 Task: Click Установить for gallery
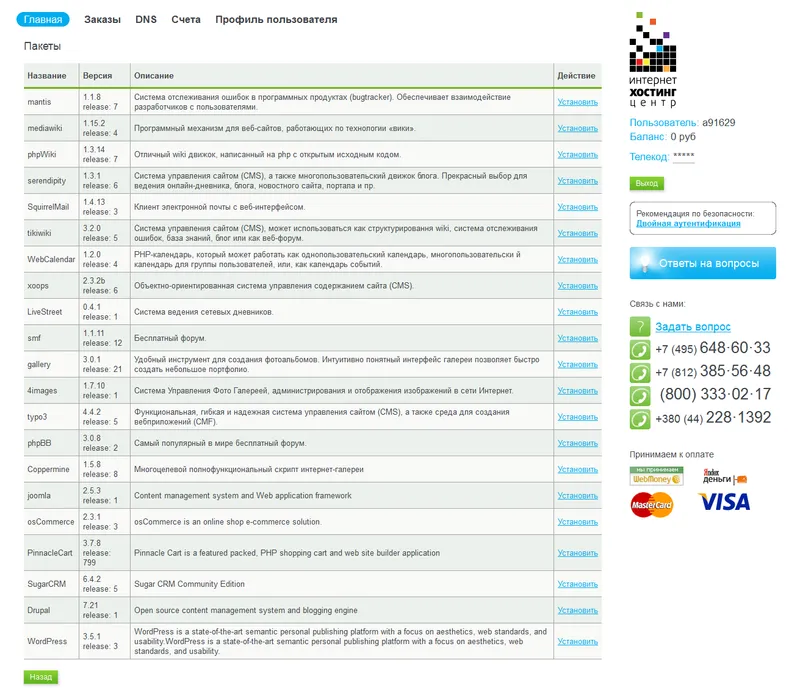coord(578,364)
